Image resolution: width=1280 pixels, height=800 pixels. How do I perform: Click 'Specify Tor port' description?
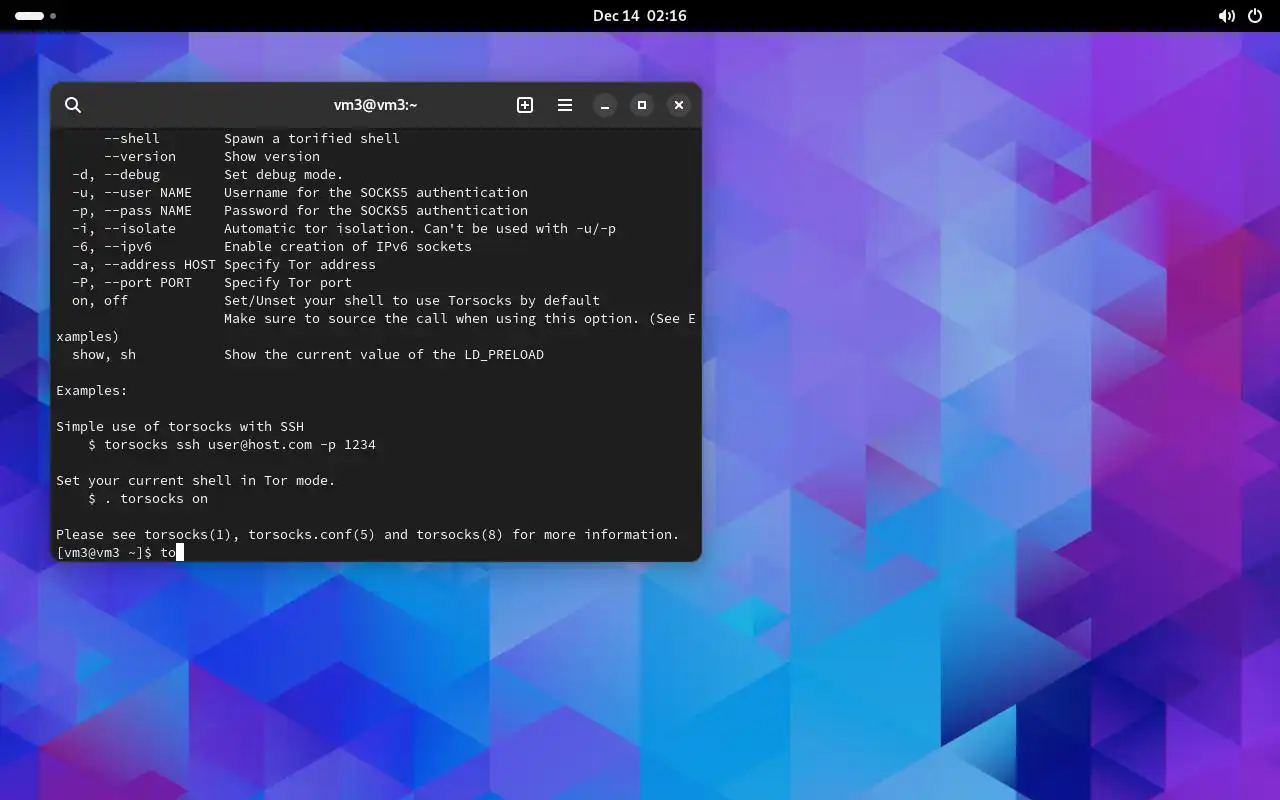pos(288,282)
